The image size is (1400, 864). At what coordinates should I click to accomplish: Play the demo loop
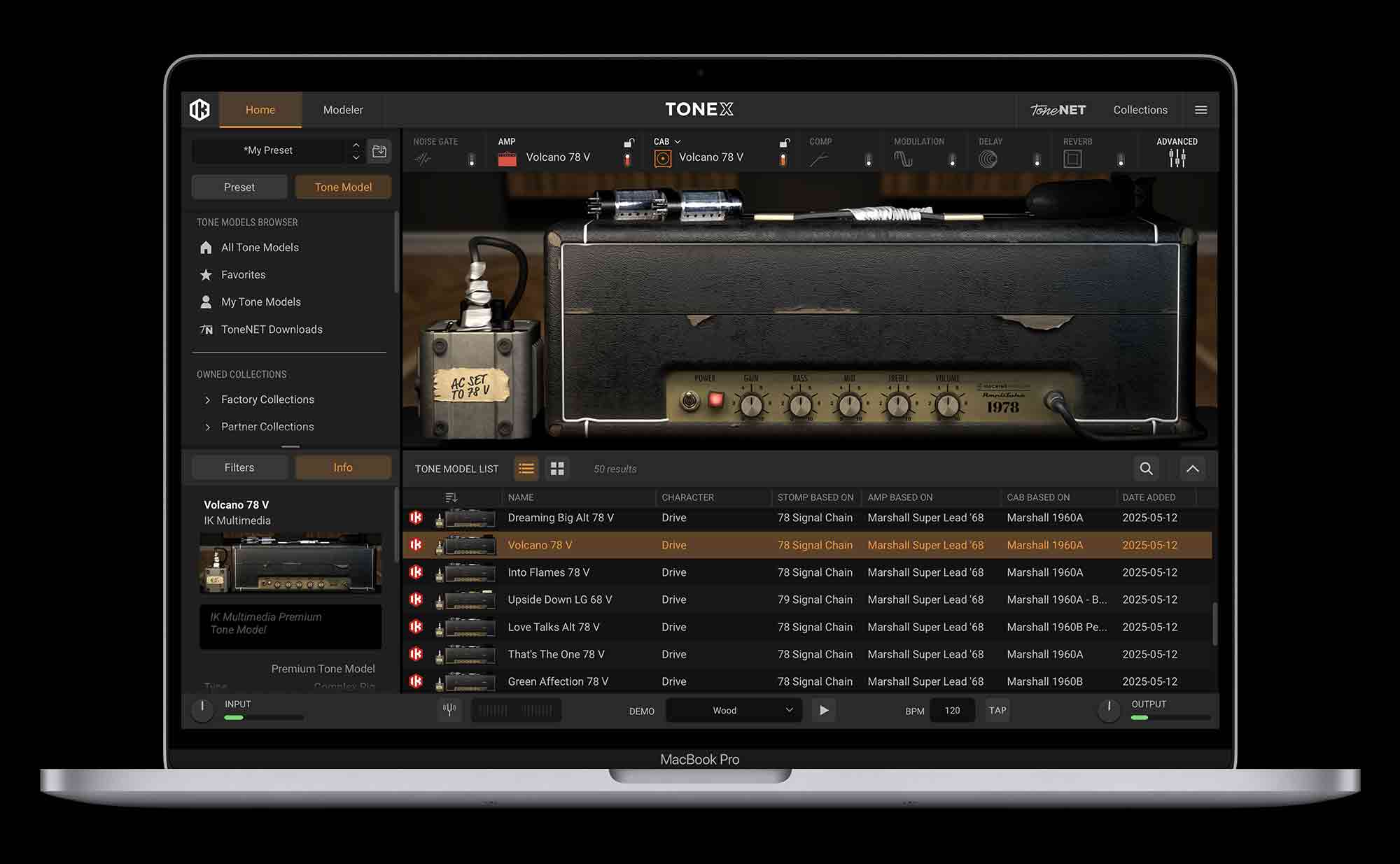824,710
